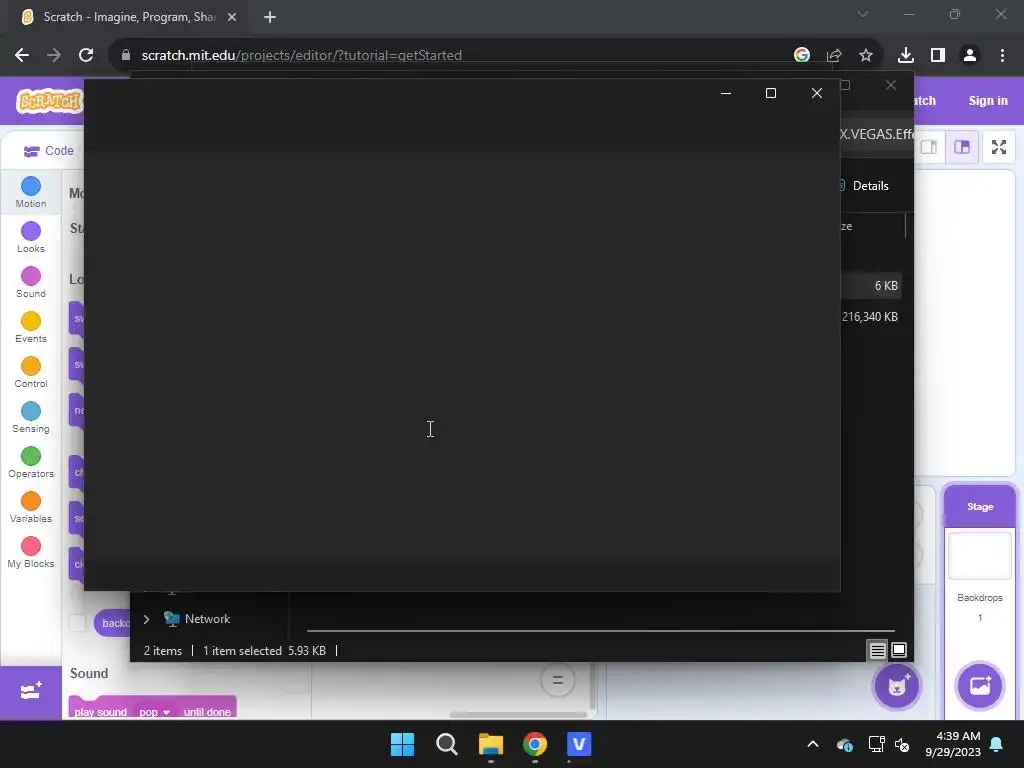1024x768 pixels.
Task: Select the Motion block category
Action: 31,193
